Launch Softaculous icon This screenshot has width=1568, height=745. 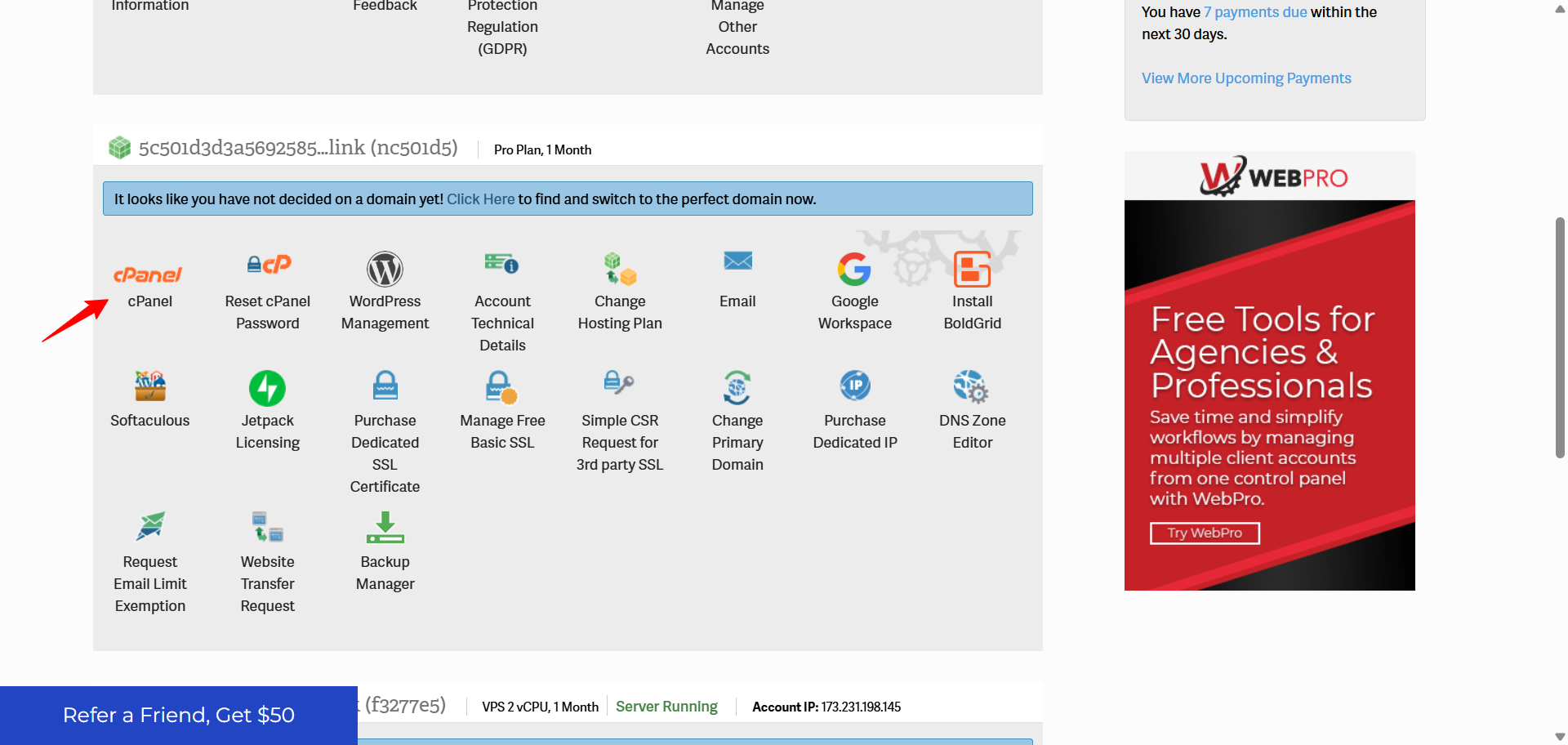150,386
